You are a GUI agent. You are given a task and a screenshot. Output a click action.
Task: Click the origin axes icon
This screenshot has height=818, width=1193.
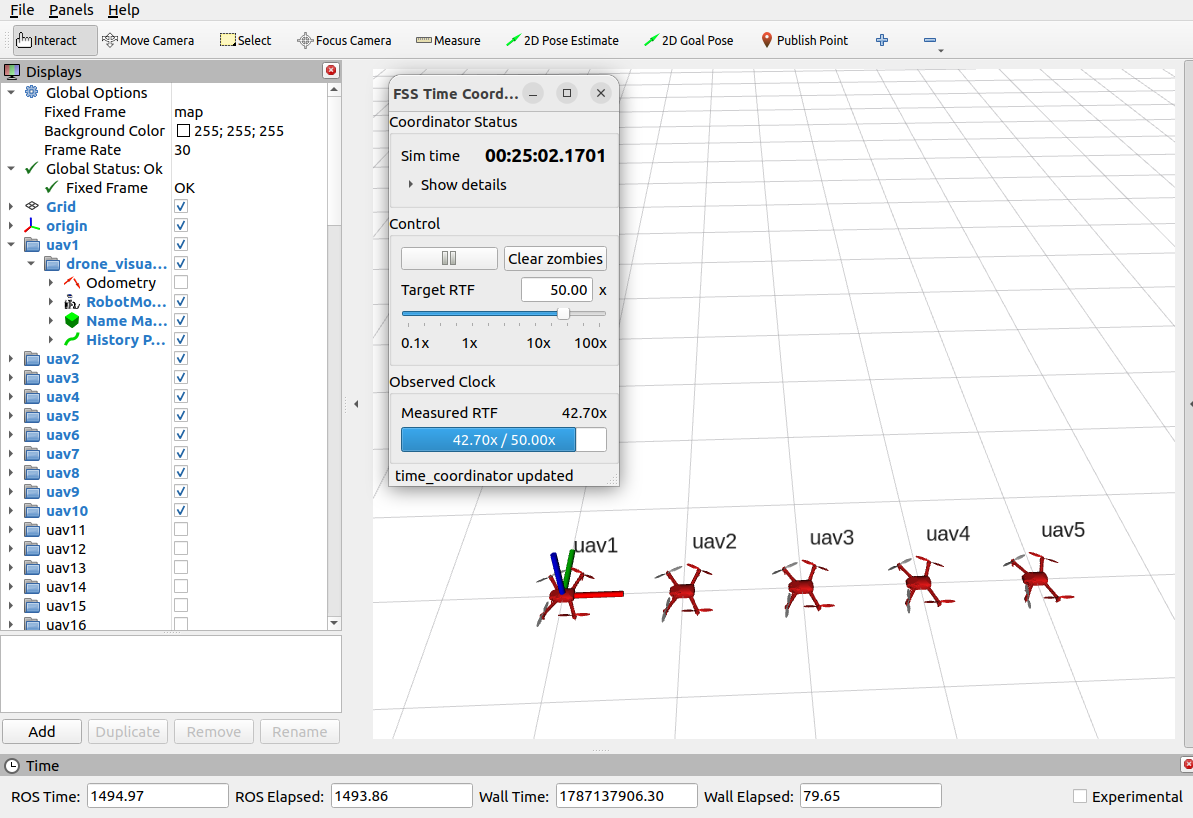tap(31, 225)
